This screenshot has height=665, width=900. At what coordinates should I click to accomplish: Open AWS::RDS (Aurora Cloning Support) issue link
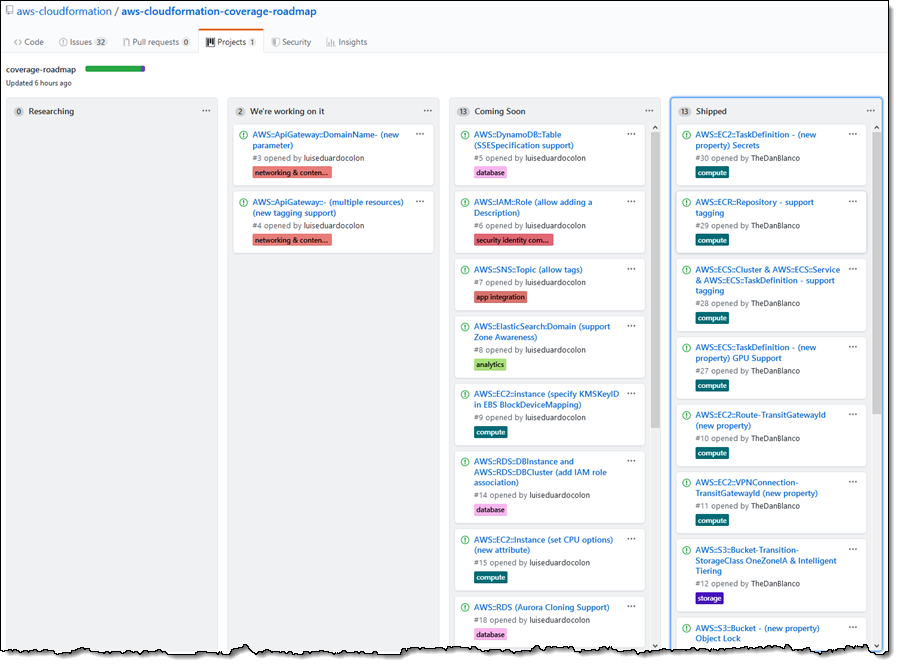point(541,607)
